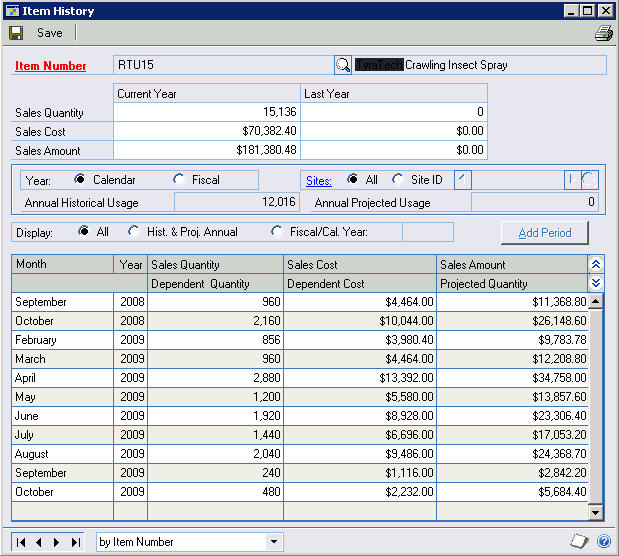619x556 pixels.
Task: Go to first record browse button
Action: point(21,542)
